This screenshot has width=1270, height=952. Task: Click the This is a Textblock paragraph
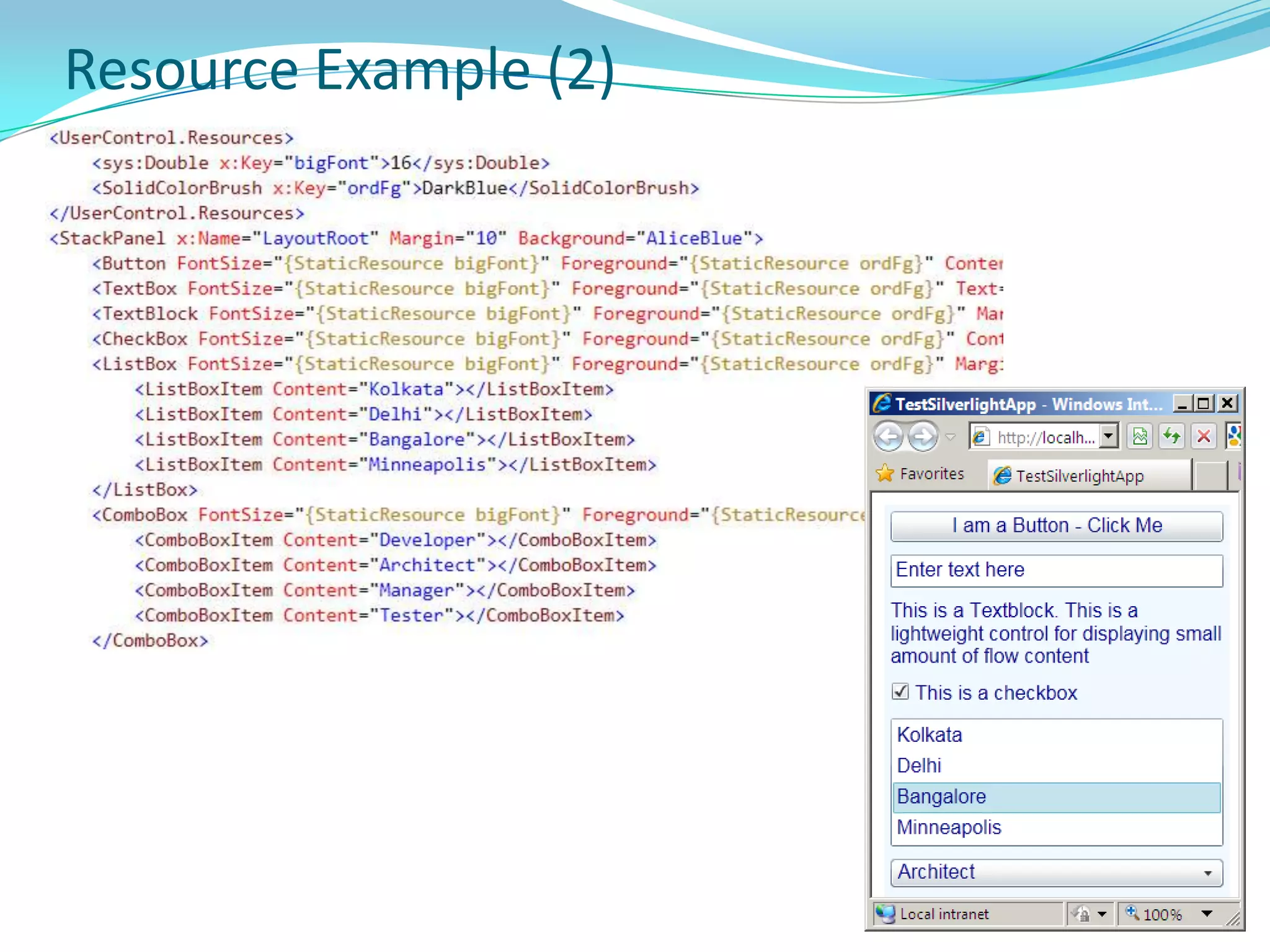1056,633
